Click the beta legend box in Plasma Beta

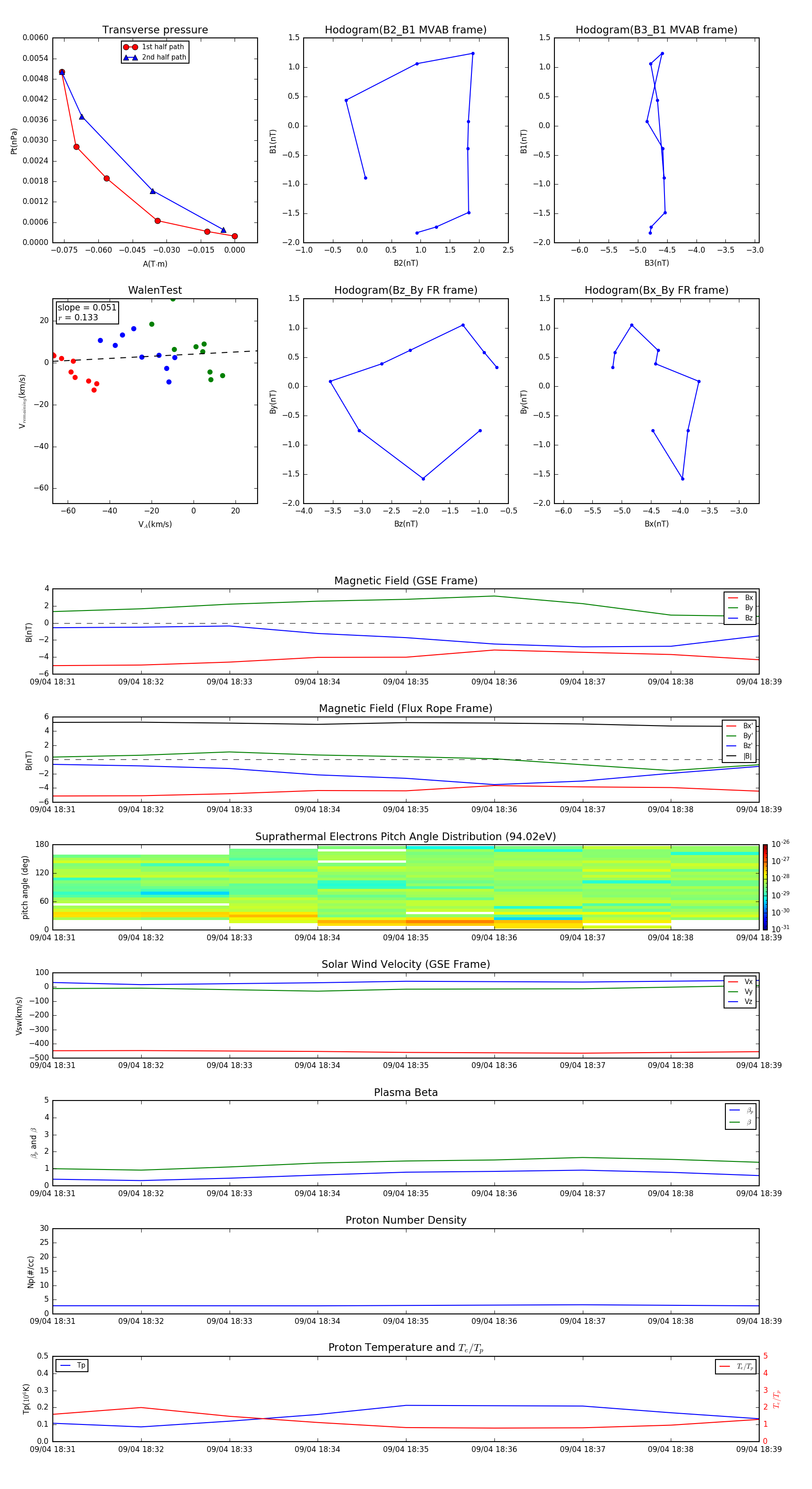point(740,1116)
